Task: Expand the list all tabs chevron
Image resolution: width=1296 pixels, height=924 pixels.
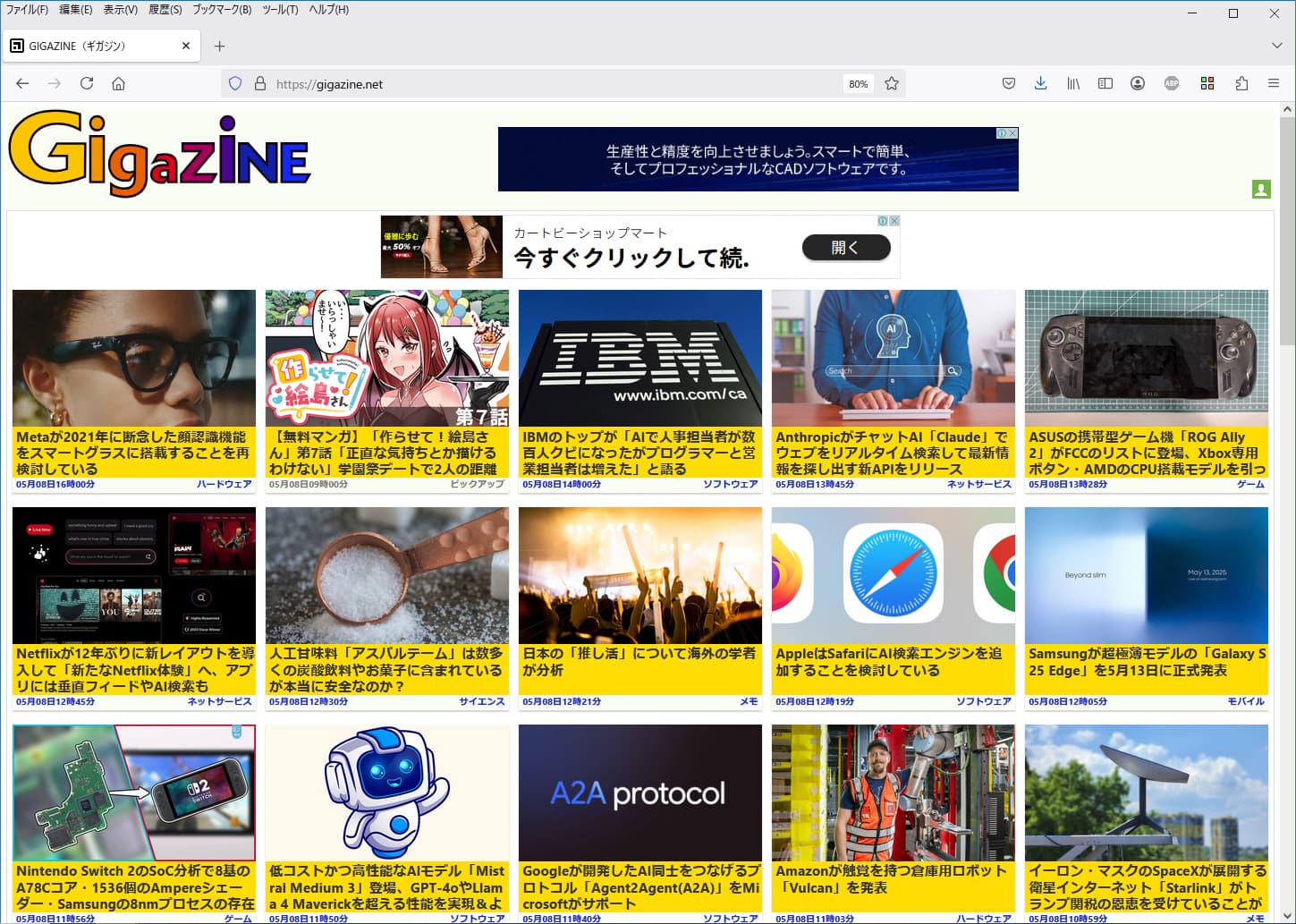Action: [1276, 46]
